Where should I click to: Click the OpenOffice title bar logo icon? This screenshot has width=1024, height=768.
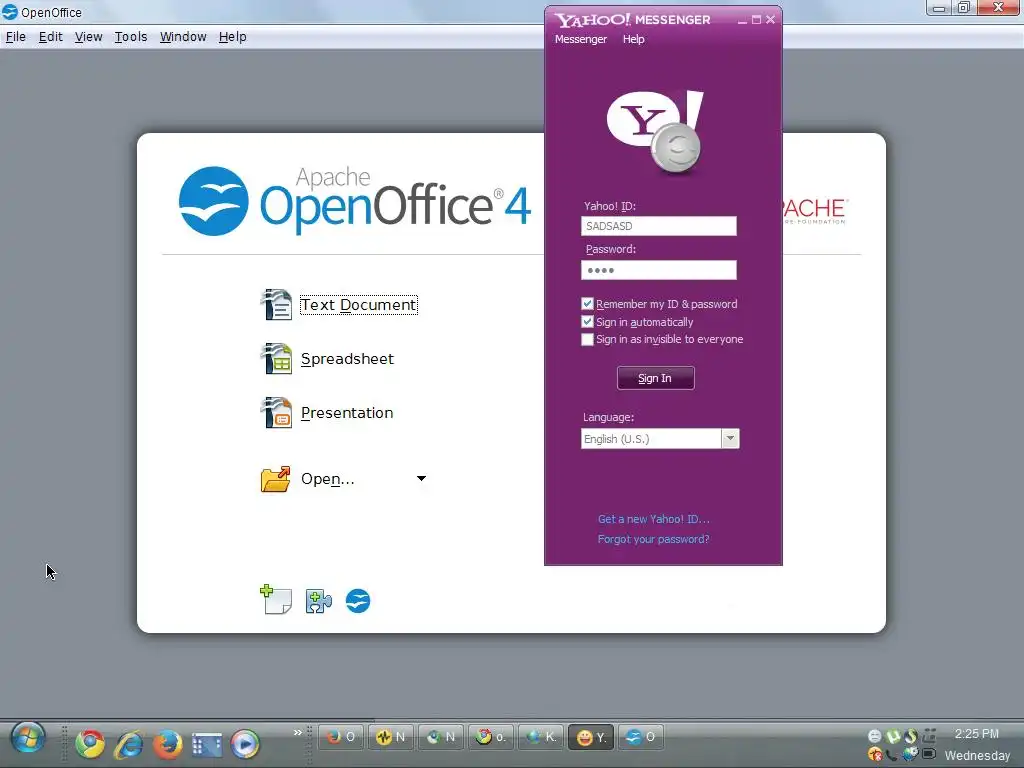tap(10, 12)
